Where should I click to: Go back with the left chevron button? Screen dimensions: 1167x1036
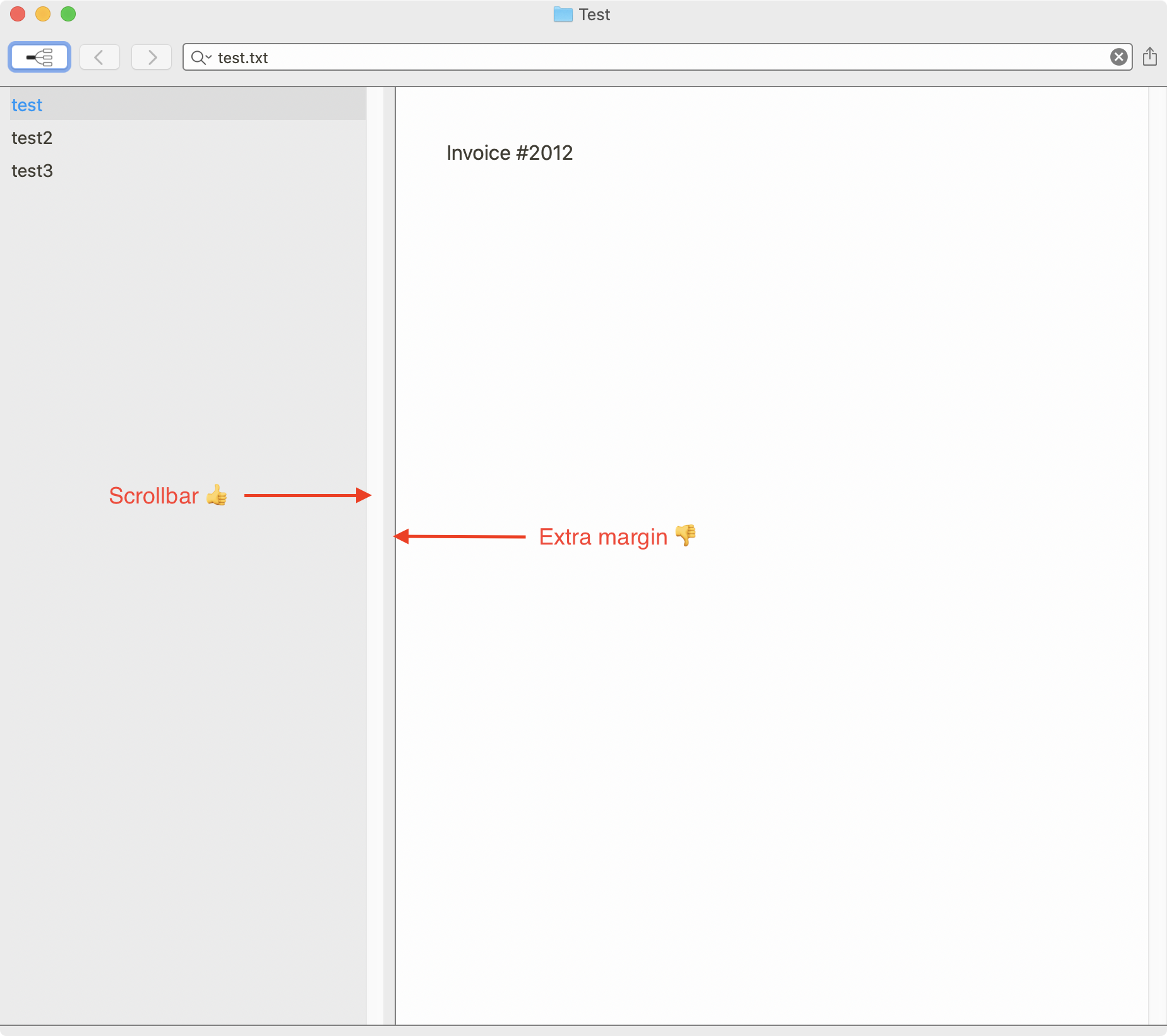pos(99,57)
